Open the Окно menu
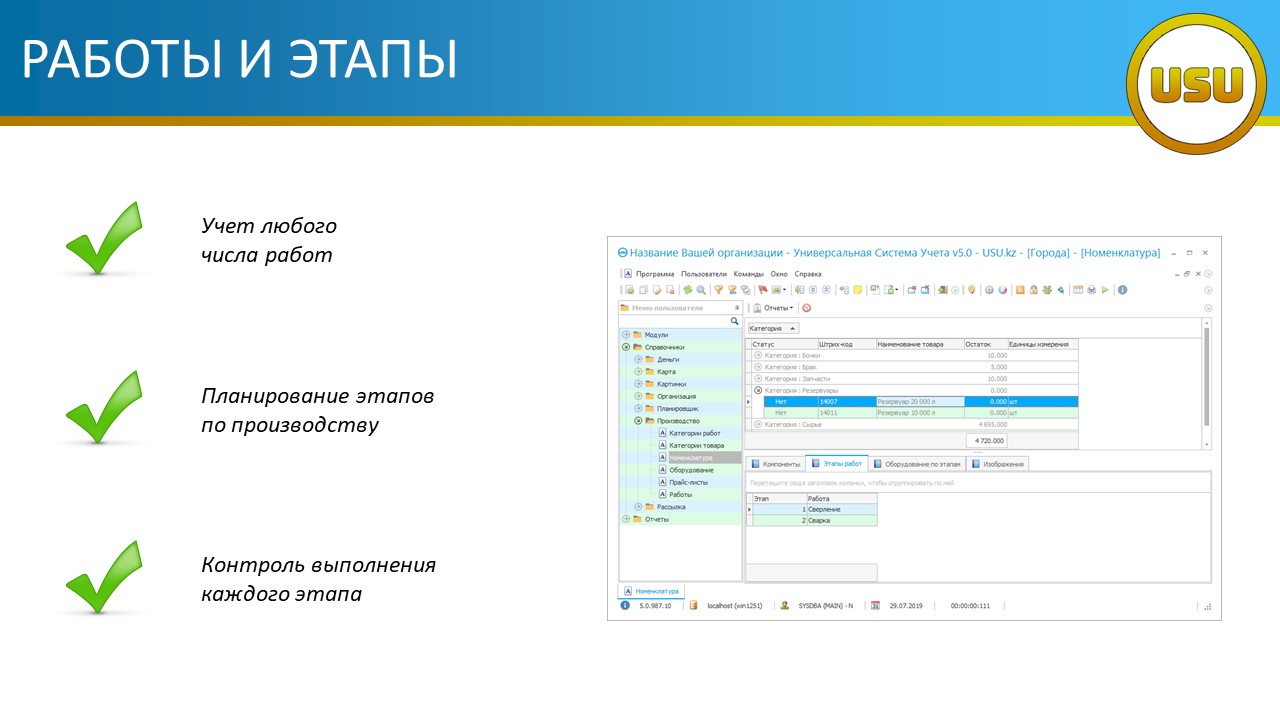1280x720 pixels. click(779, 273)
